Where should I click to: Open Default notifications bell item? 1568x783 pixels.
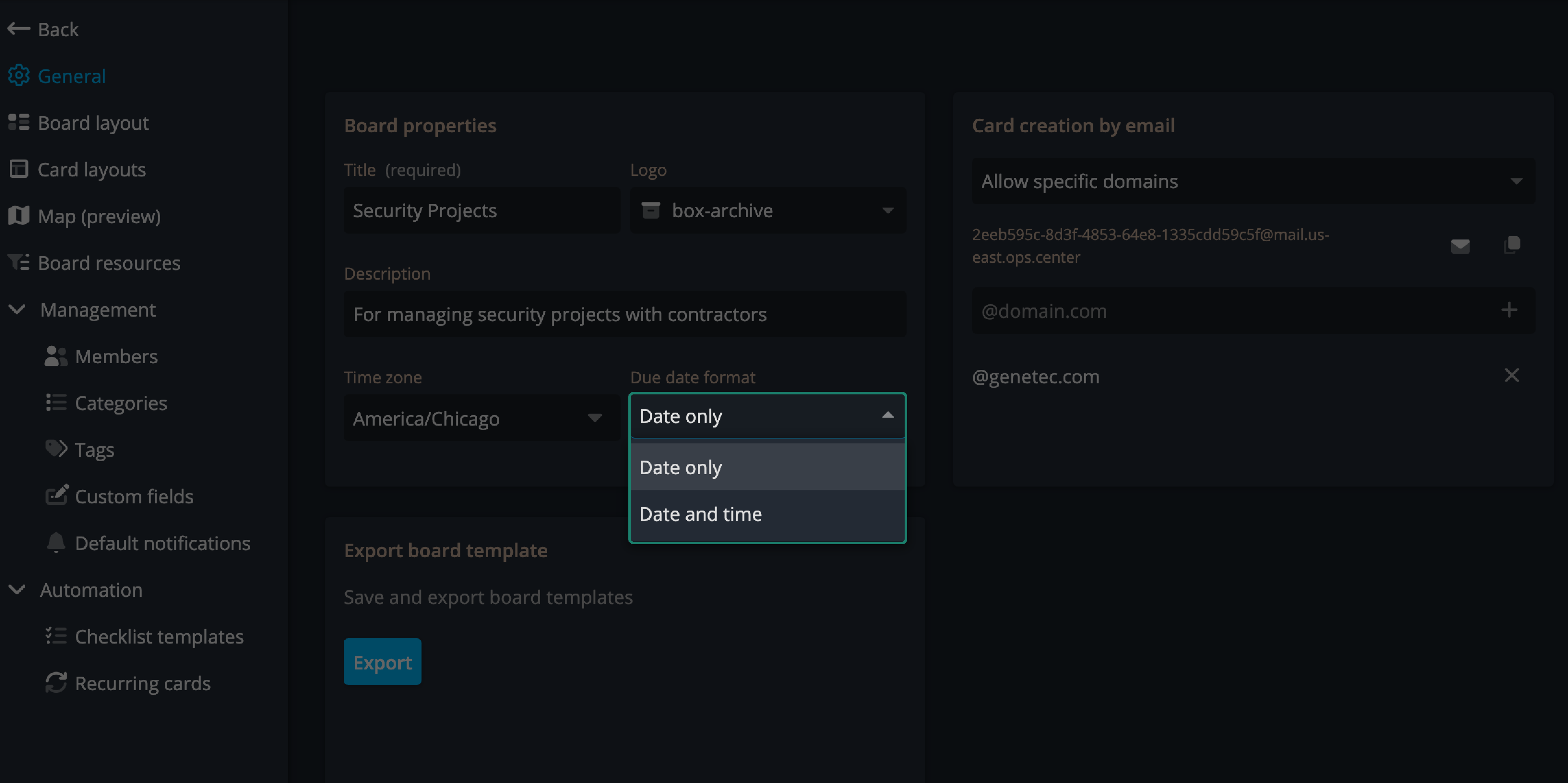pyautogui.click(x=162, y=543)
